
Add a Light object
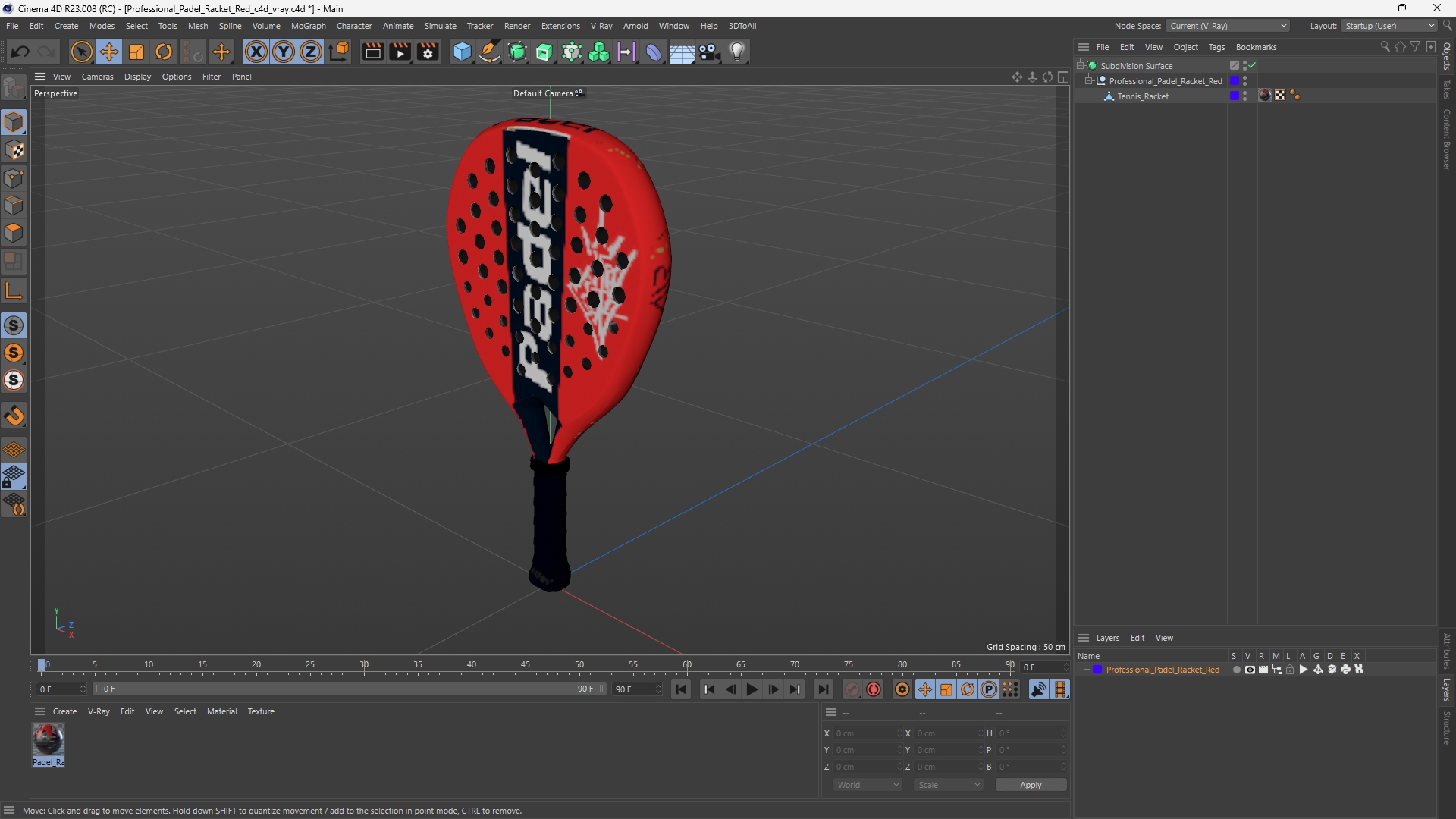[738, 52]
